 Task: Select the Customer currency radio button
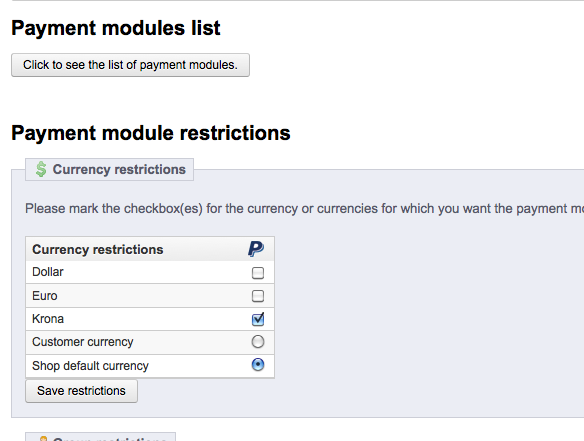tap(258, 342)
